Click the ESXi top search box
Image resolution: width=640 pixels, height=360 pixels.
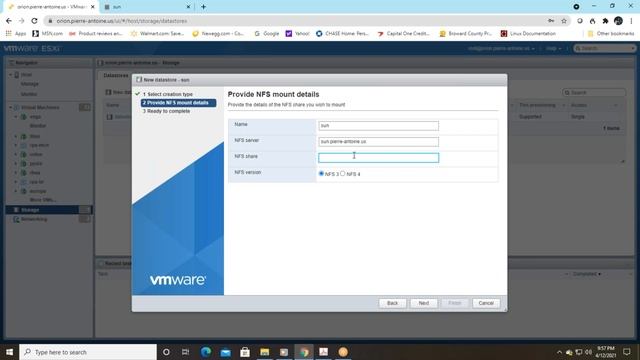coord(605,48)
